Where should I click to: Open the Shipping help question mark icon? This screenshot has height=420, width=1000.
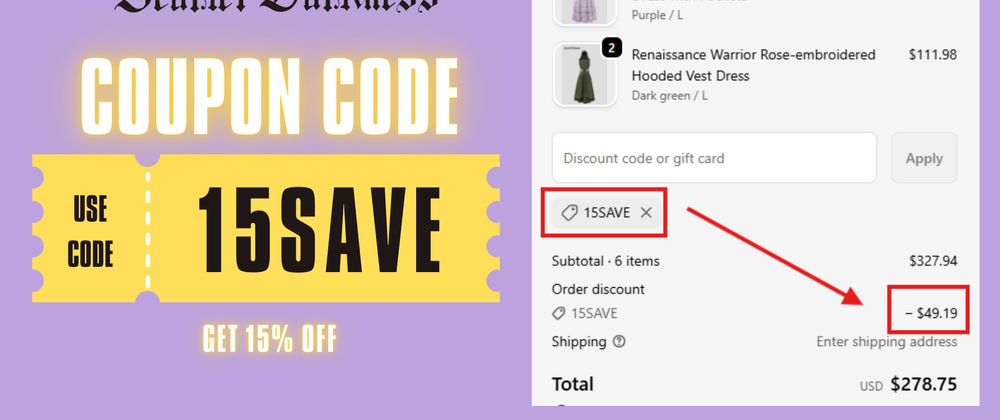click(619, 342)
